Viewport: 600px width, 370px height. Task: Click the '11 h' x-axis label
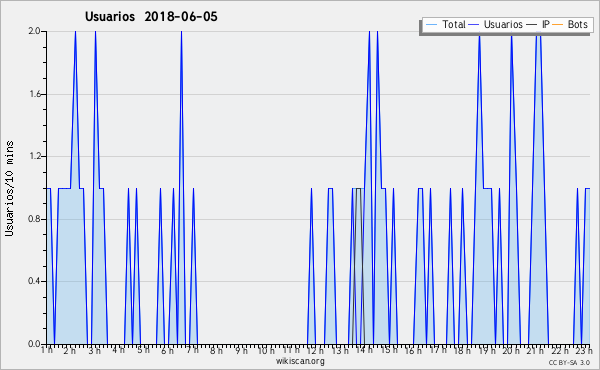click(291, 350)
